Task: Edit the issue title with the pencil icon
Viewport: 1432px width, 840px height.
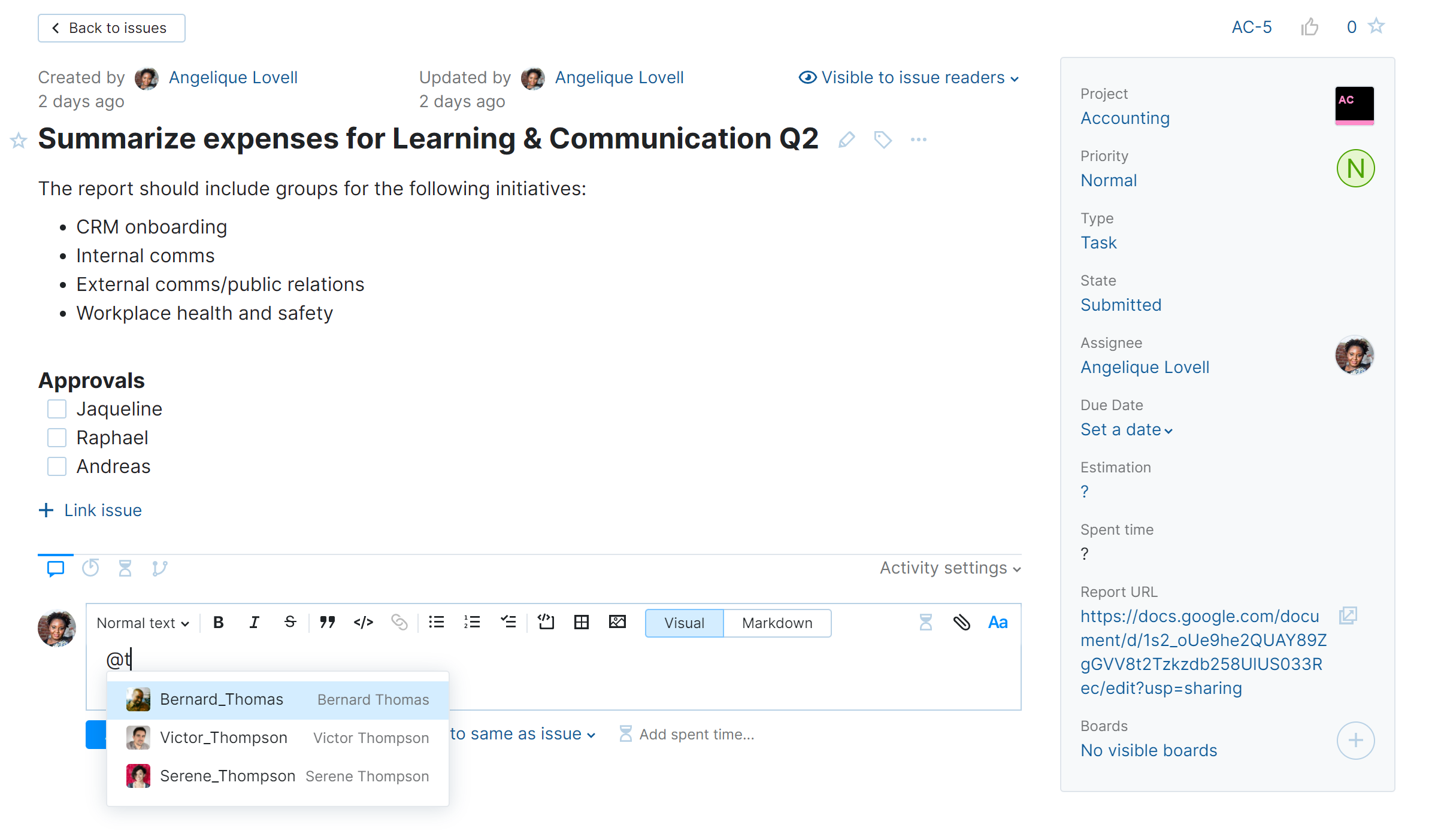Action: point(846,139)
